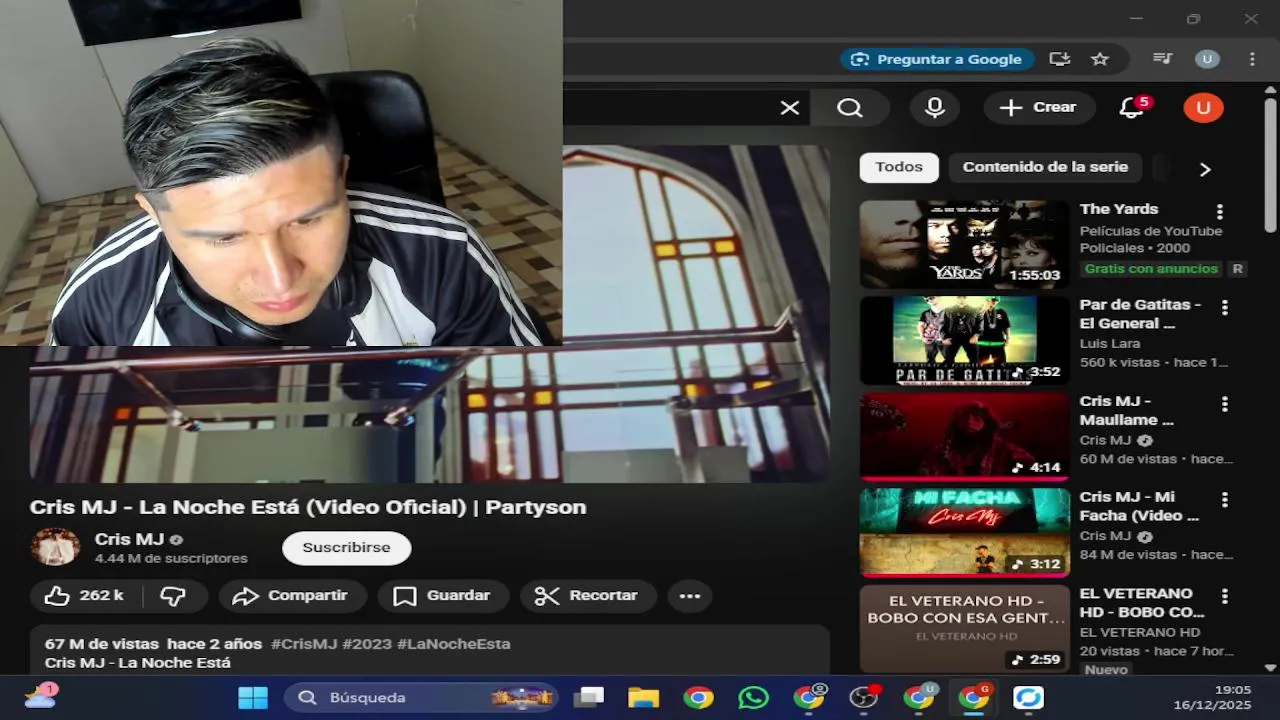Open WhatsApp from the taskbar
The height and width of the screenshot is (720, 1280).
click(x=754, y=698)
